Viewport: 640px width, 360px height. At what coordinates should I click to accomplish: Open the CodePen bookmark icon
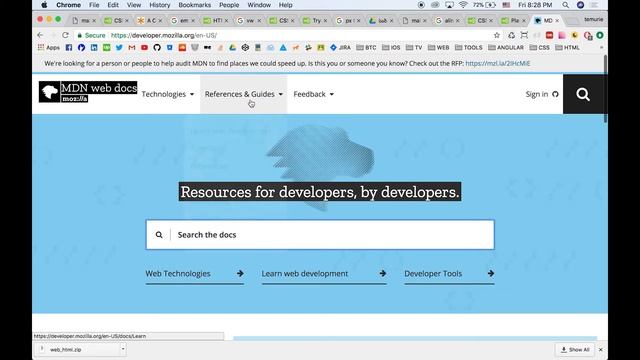(x=245, y=48)
